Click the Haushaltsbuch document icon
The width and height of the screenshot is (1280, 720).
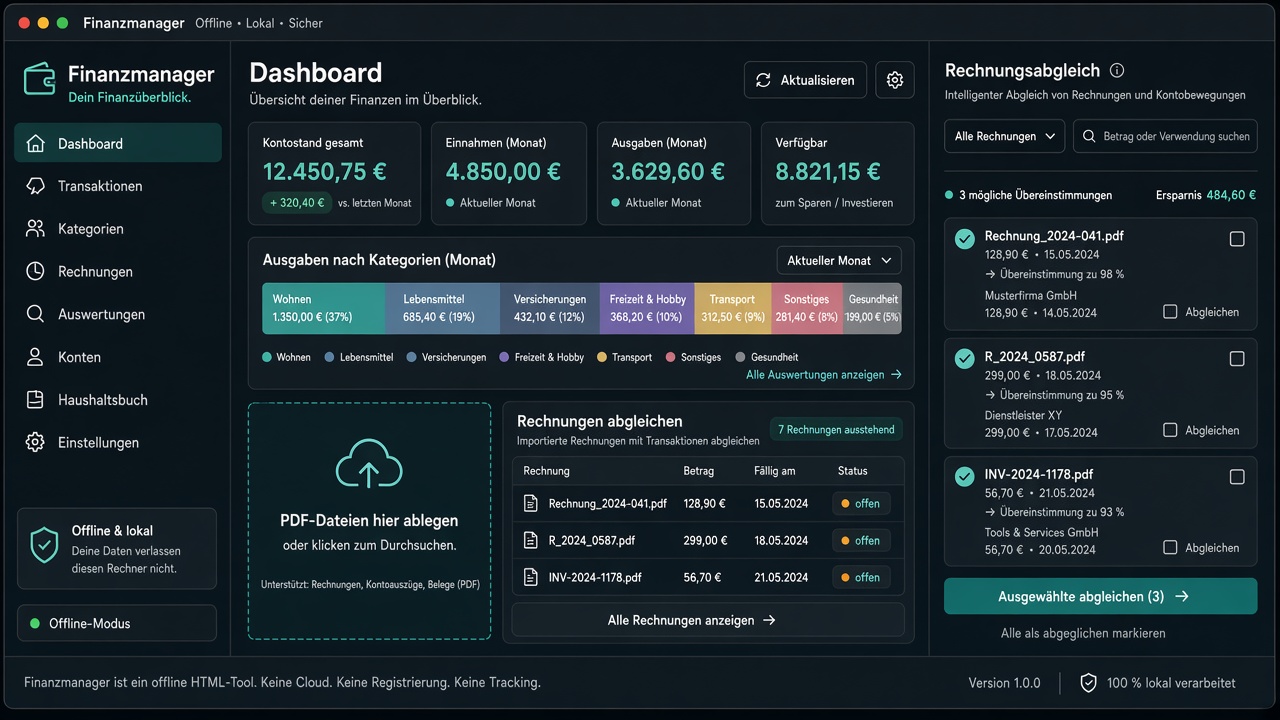click(35, 400)
